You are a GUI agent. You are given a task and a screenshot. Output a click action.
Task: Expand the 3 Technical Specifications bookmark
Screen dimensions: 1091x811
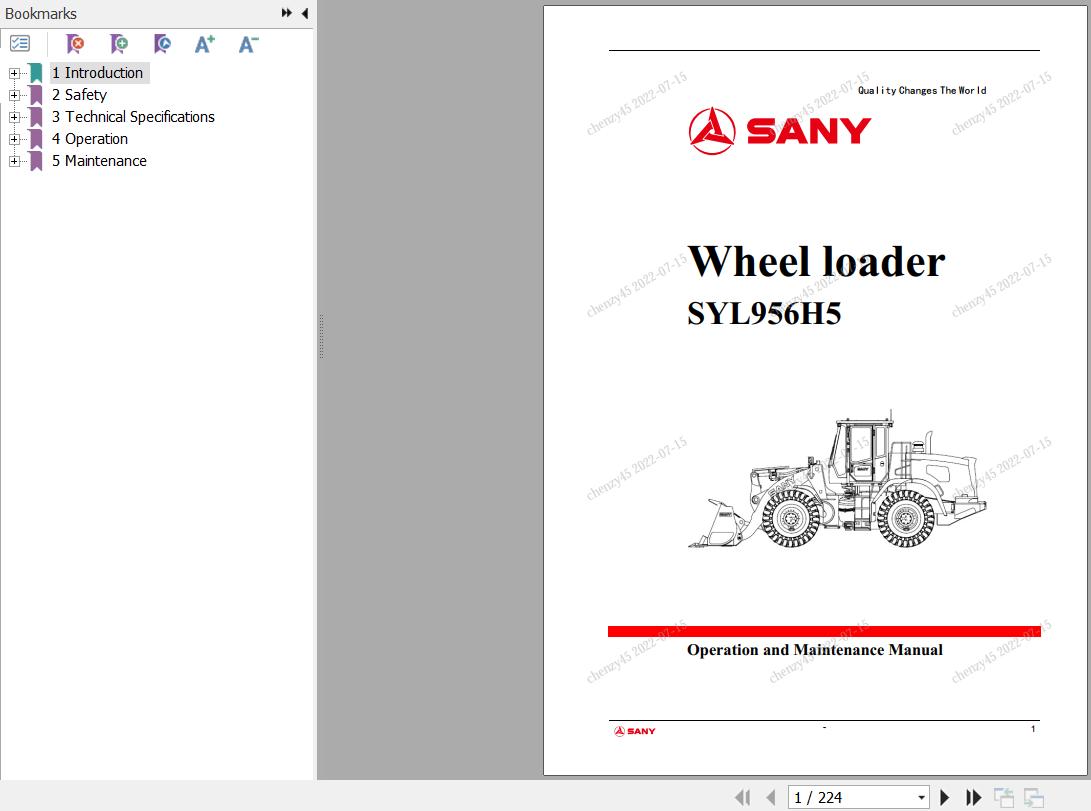14,117
